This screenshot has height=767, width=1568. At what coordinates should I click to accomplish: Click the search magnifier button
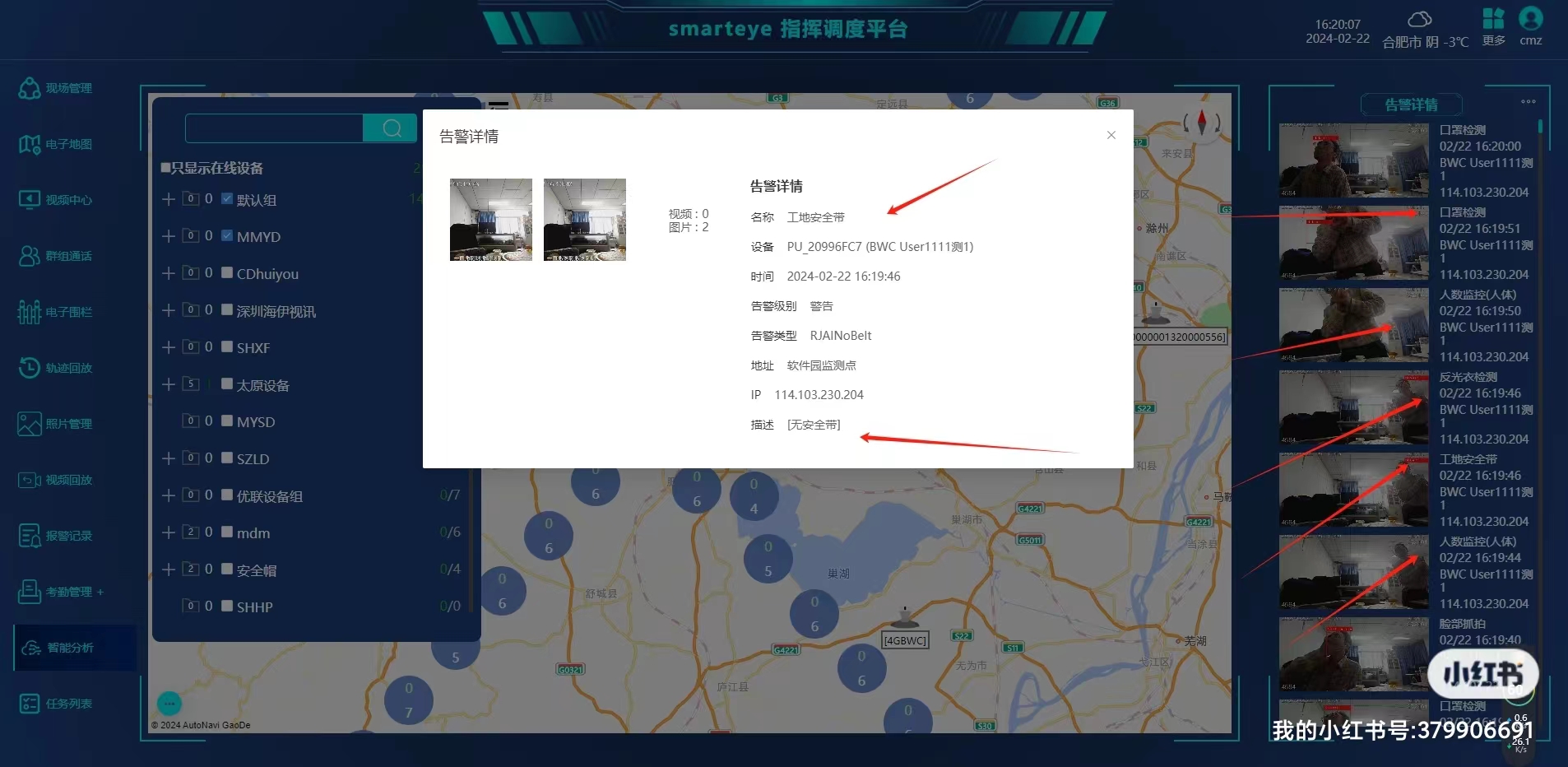[390, 128]
